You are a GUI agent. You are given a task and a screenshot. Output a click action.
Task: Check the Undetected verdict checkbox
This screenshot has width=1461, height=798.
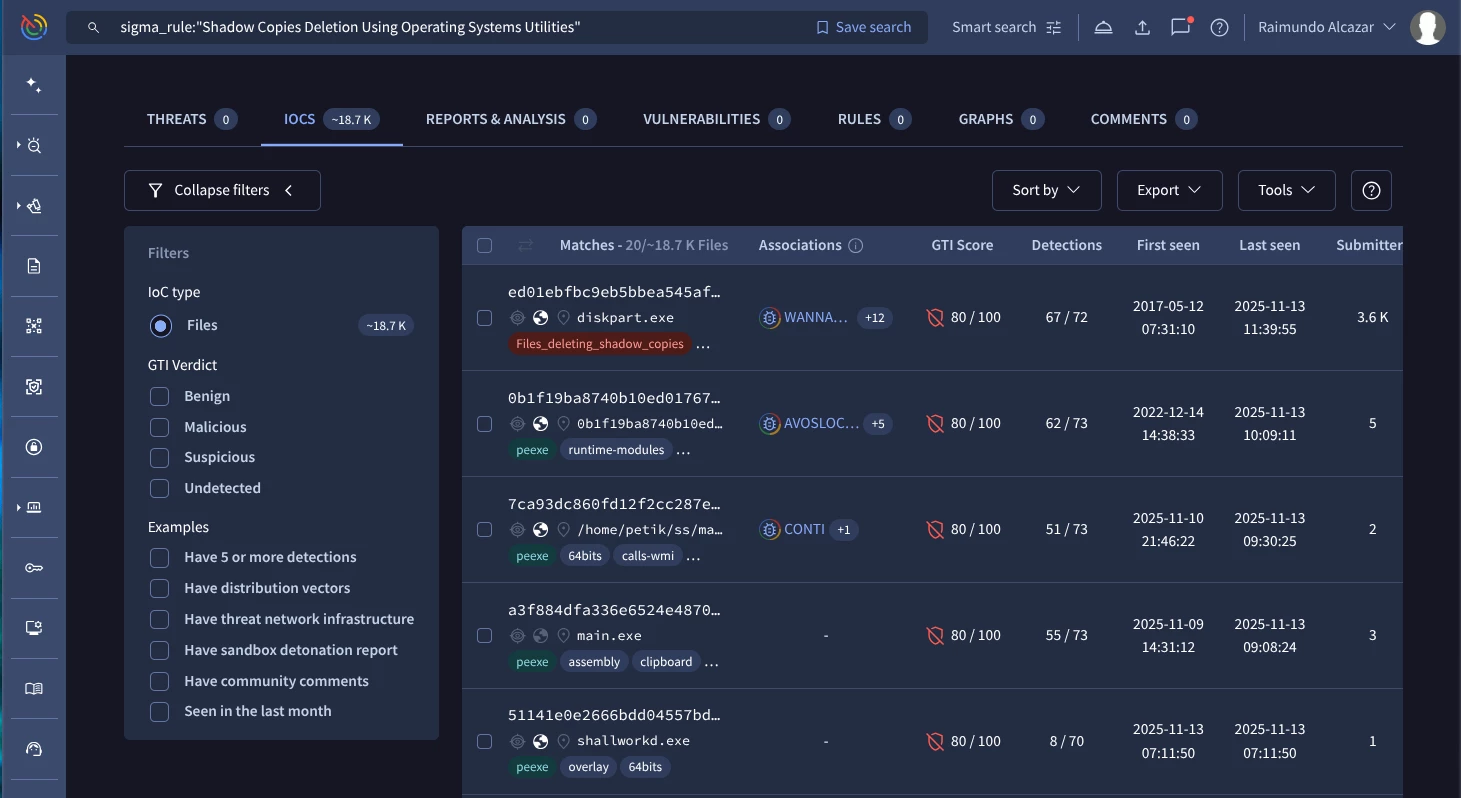tap(159, 488)
